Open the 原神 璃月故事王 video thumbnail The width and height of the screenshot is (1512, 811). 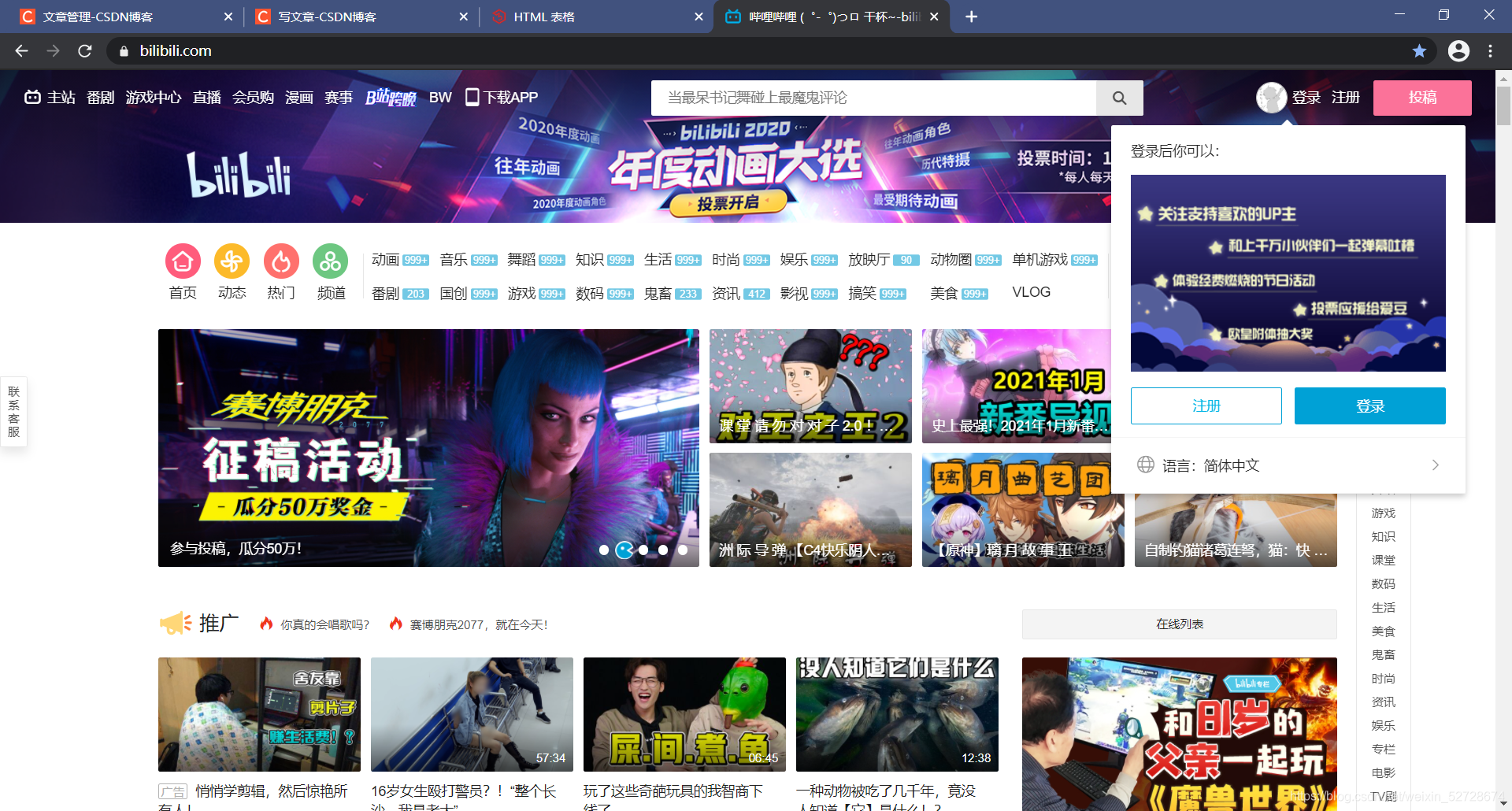coord(1023,509)
